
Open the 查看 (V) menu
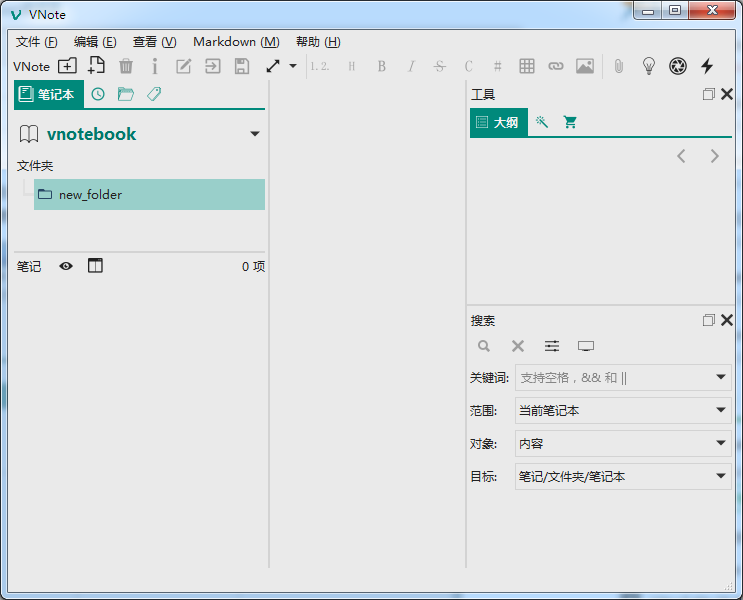click(x=154, y=42)
